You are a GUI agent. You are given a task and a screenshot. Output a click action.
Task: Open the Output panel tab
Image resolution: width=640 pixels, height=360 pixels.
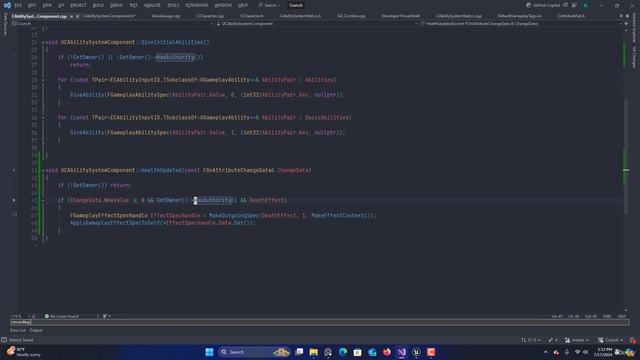pyautogui.click(x=36, y=330)
